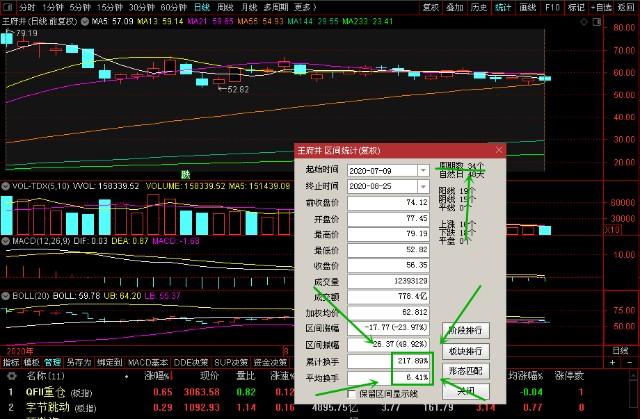Sort the list by the 涨幅% column header
The height and width of the screenshot is (419, 640).
pos(159,376)
